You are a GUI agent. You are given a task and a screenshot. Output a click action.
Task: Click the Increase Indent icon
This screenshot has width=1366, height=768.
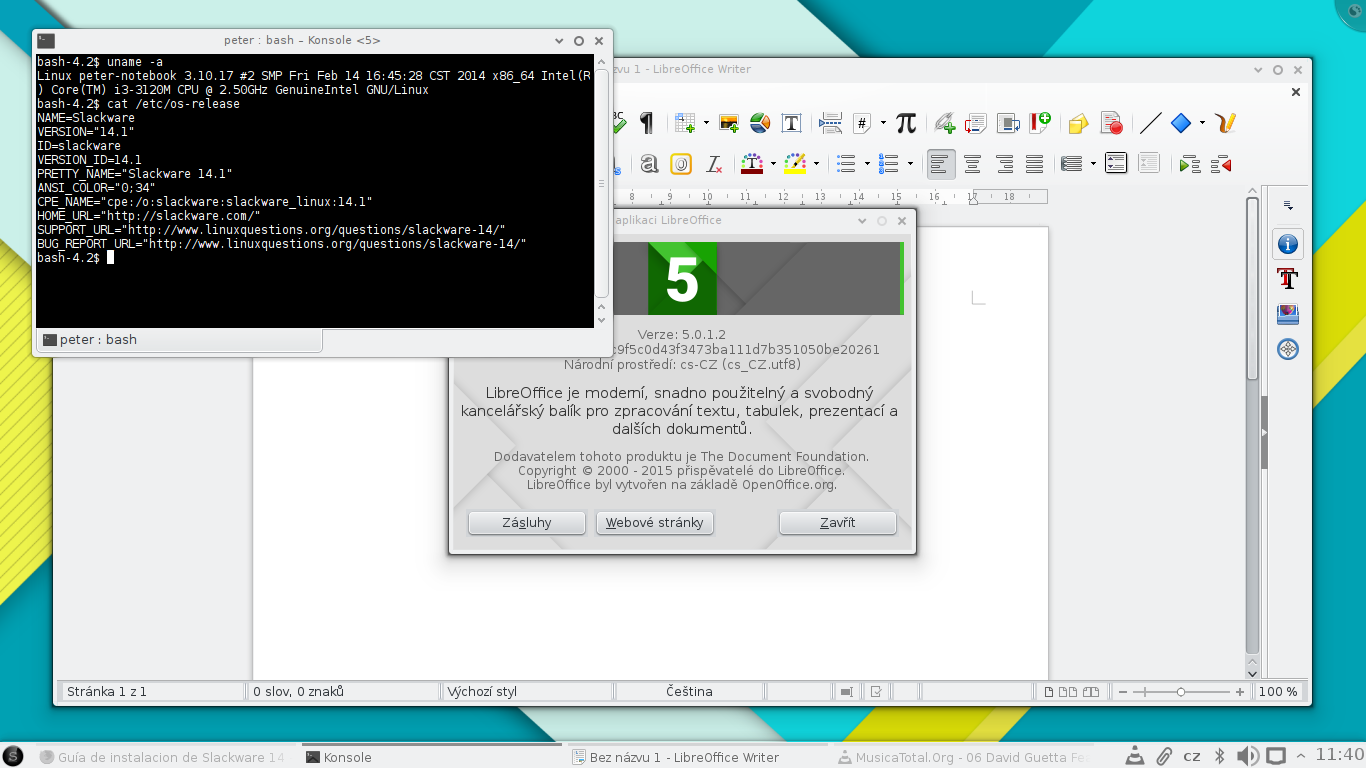1189,164
